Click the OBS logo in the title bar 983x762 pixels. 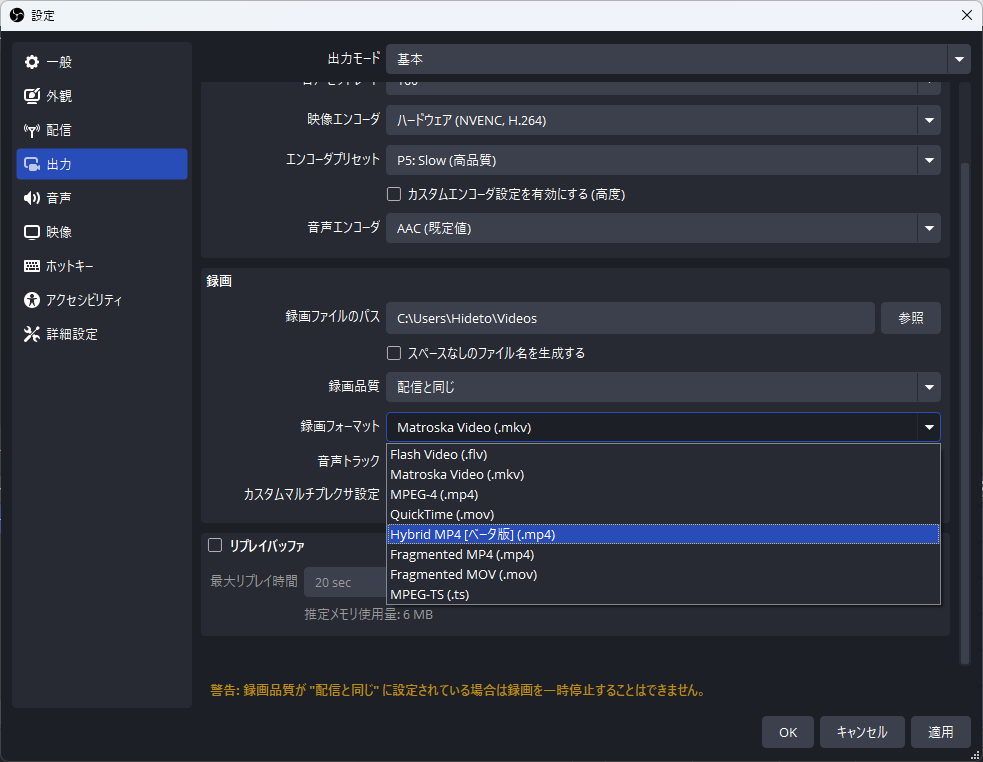tap(17, 15)
